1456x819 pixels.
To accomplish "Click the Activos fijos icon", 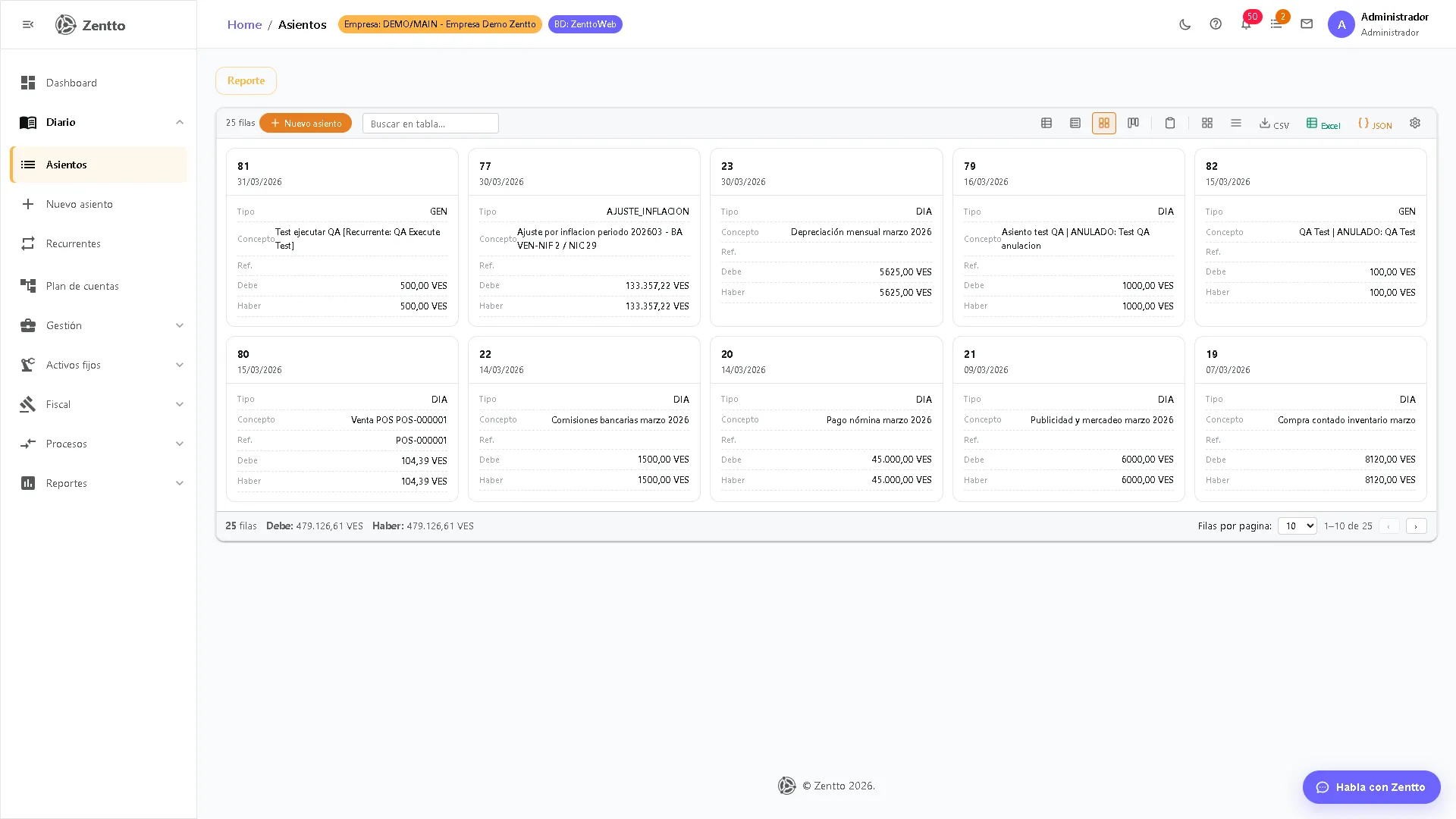I will tap(28, 365).
